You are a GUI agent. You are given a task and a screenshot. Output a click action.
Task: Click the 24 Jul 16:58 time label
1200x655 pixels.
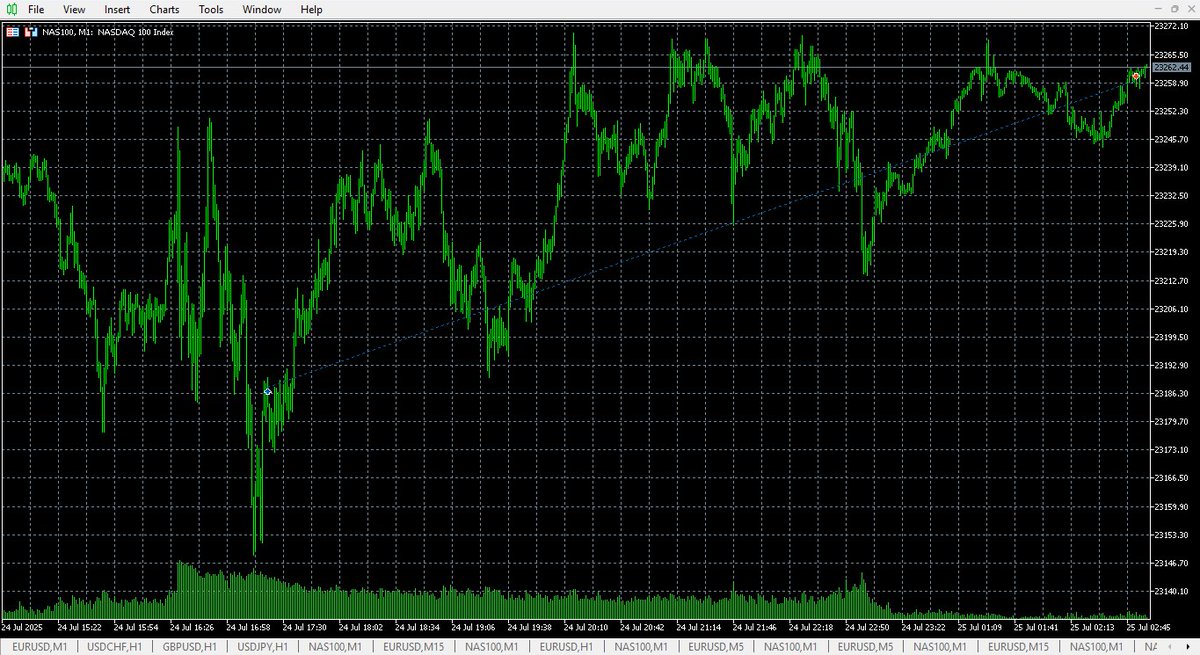click(249, 627)
